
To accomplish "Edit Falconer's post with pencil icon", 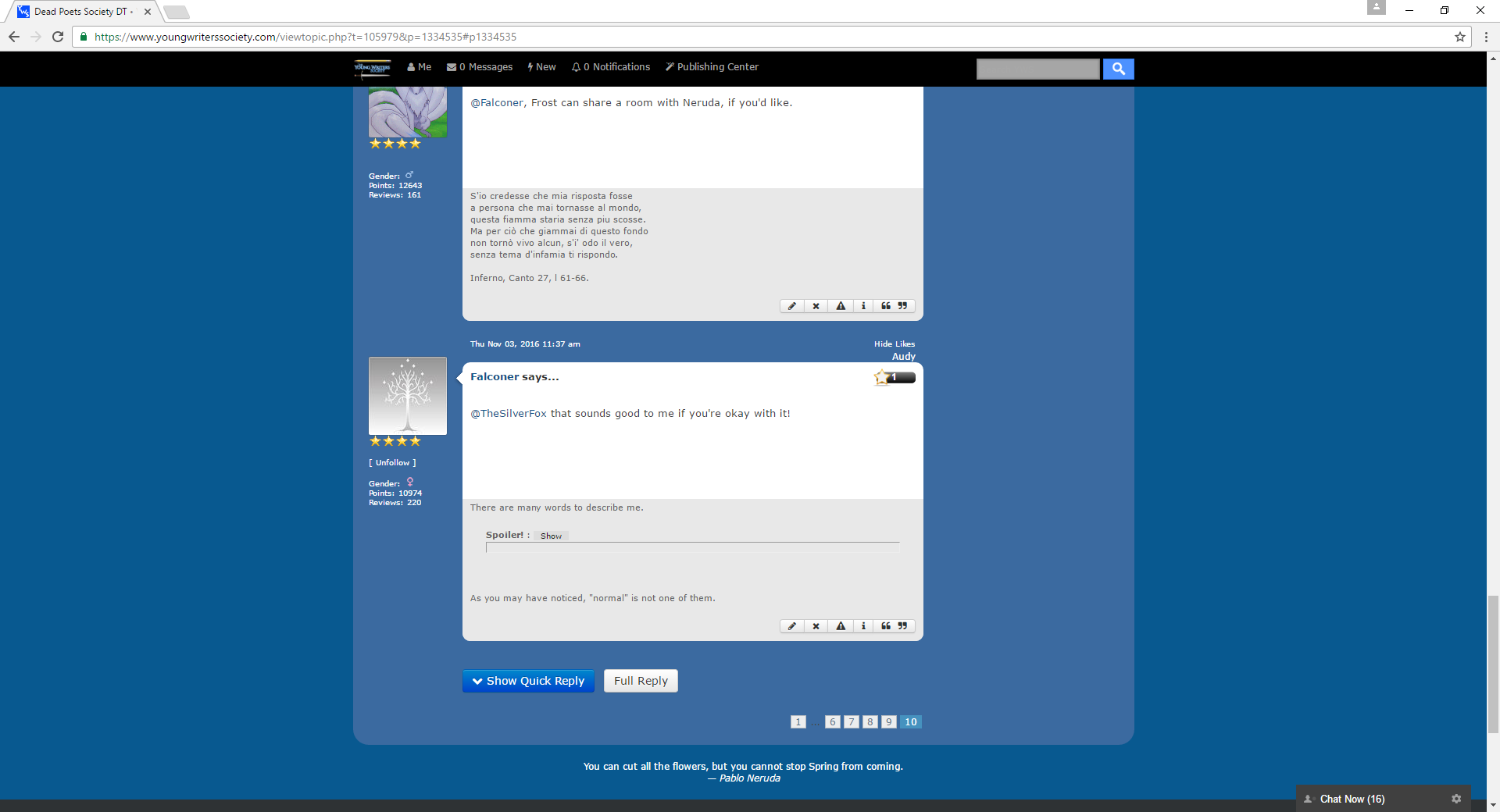I will coord(791,626).
